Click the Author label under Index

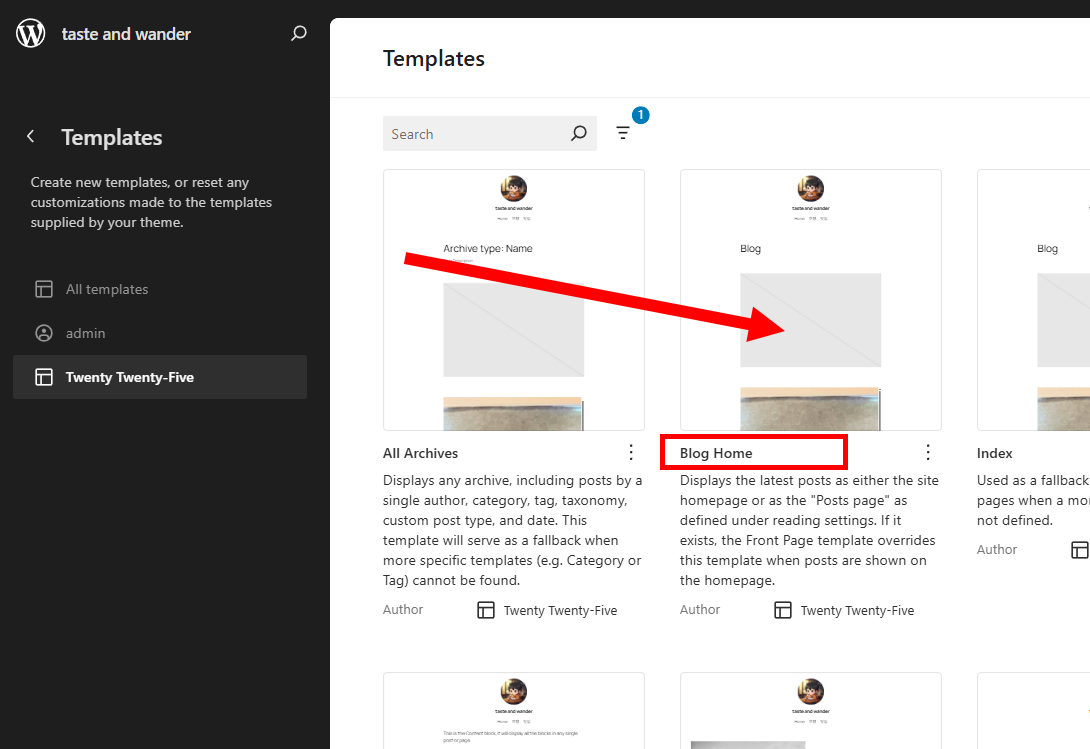[997, 549]
